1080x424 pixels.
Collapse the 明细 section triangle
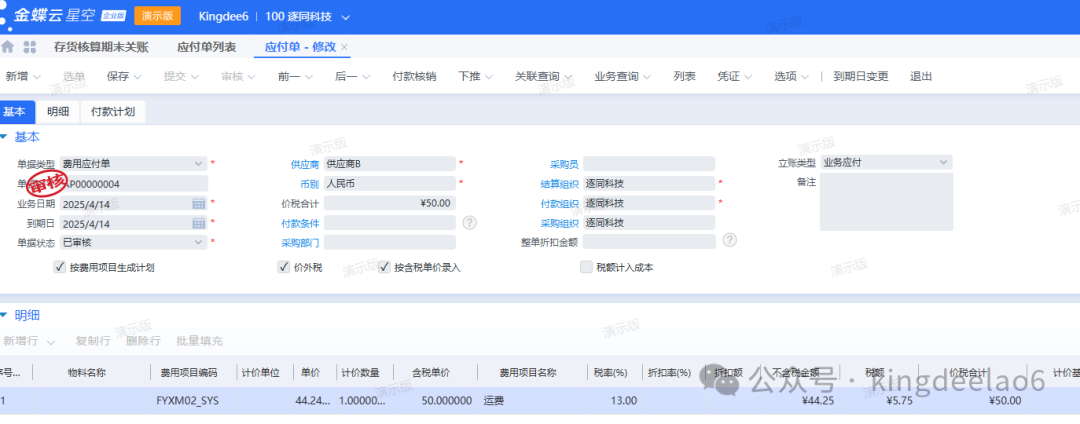5,315
